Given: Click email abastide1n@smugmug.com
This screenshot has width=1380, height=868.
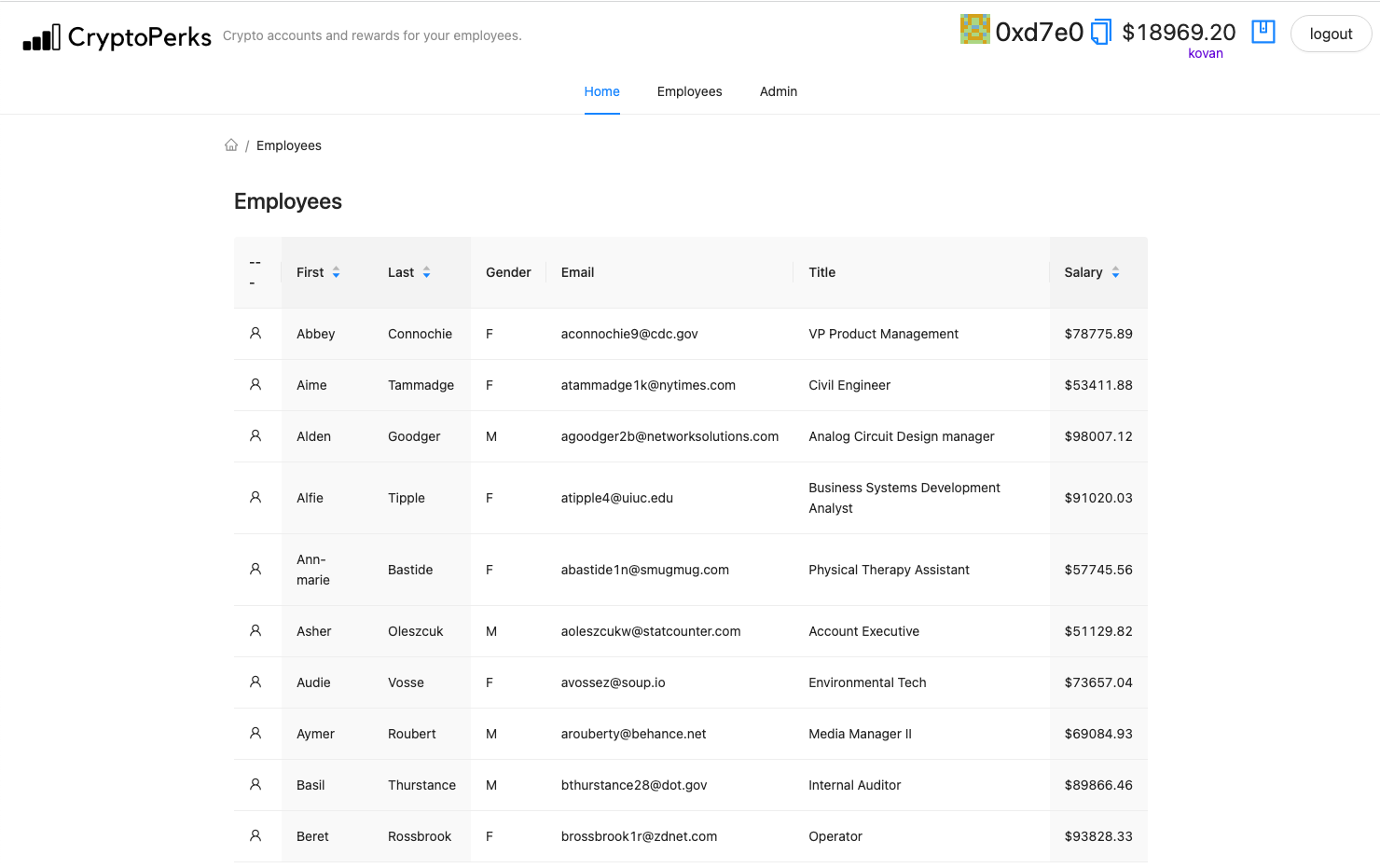Looking at the screenshot, I should click(645, 570).
